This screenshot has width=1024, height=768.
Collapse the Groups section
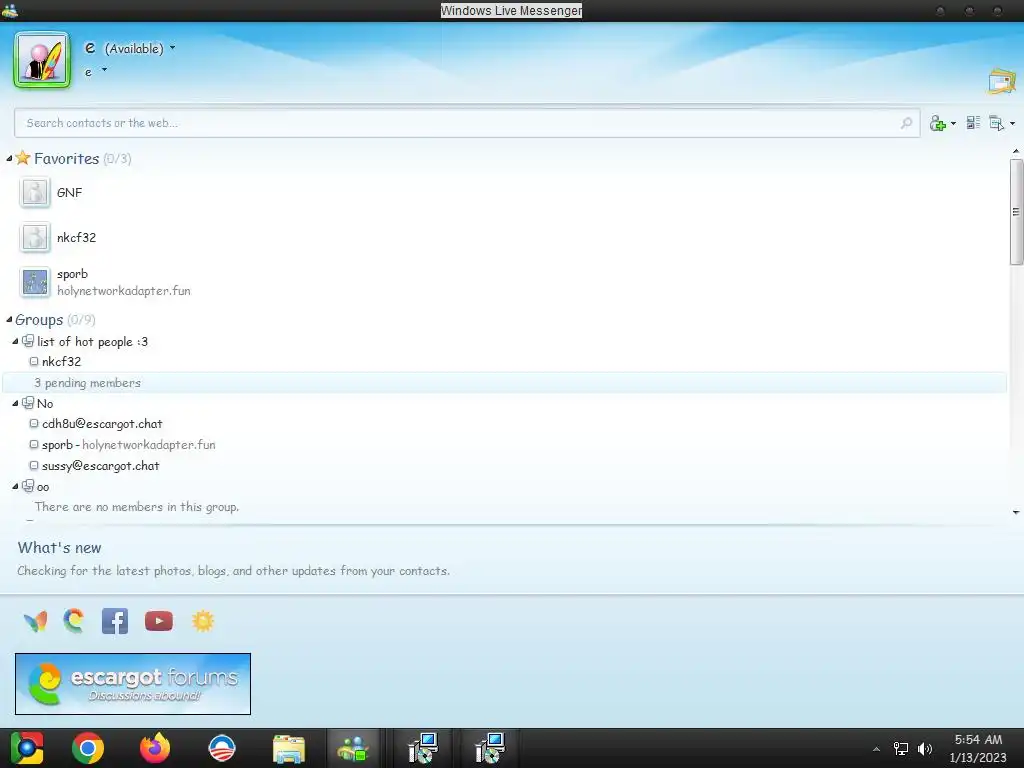click(9, 319)
